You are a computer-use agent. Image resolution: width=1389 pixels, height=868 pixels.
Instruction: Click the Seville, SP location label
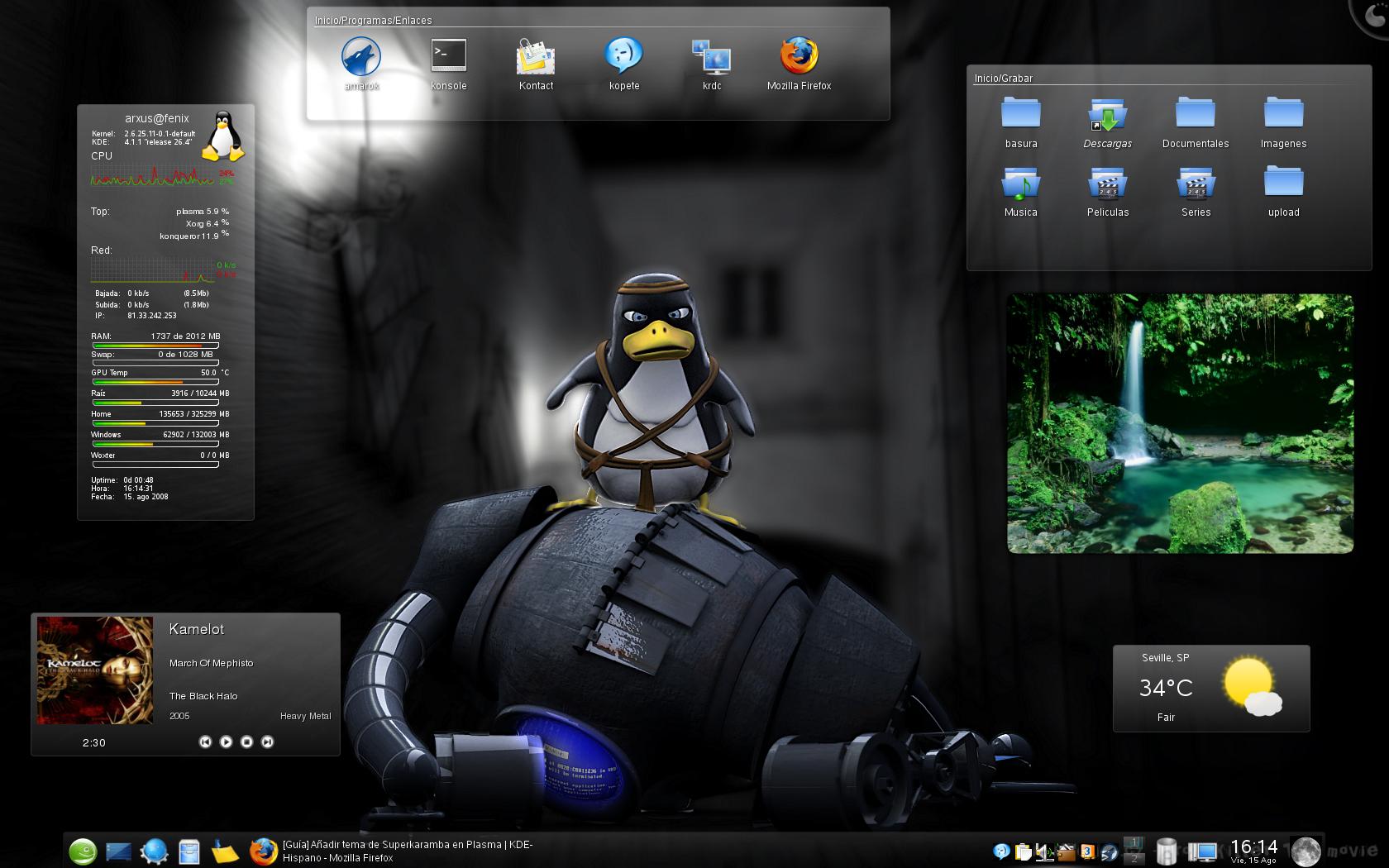1166,658
